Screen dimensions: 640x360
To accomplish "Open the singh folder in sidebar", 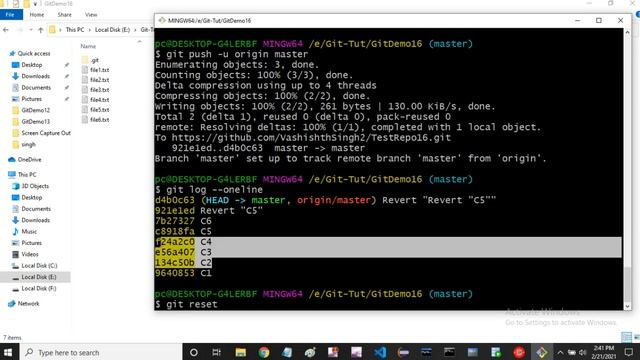I will [24, 144].
